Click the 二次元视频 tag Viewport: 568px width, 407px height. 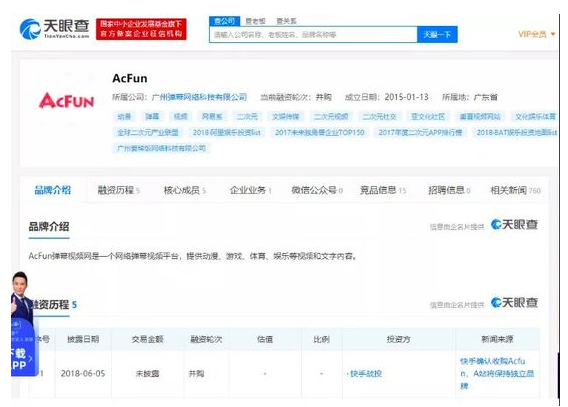click(x=331, y=116)
